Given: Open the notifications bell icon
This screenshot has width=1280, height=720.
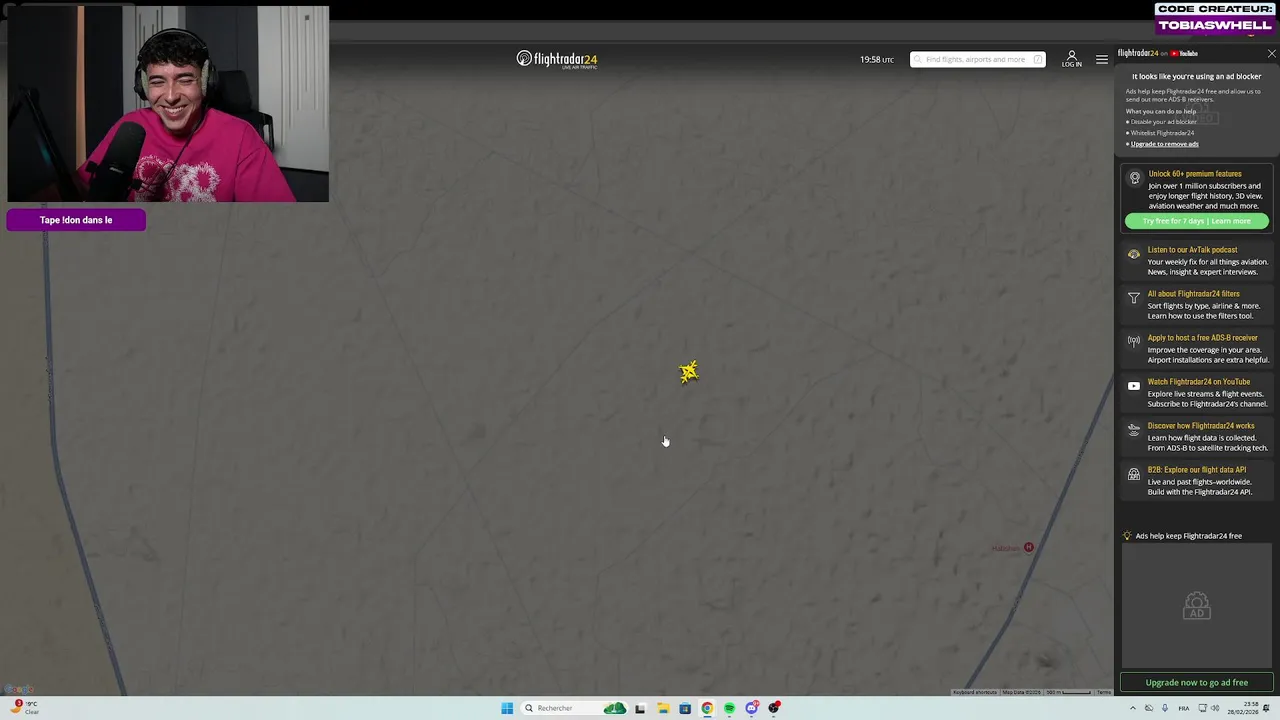Looking at the screenshot, I should [1266, 708].
